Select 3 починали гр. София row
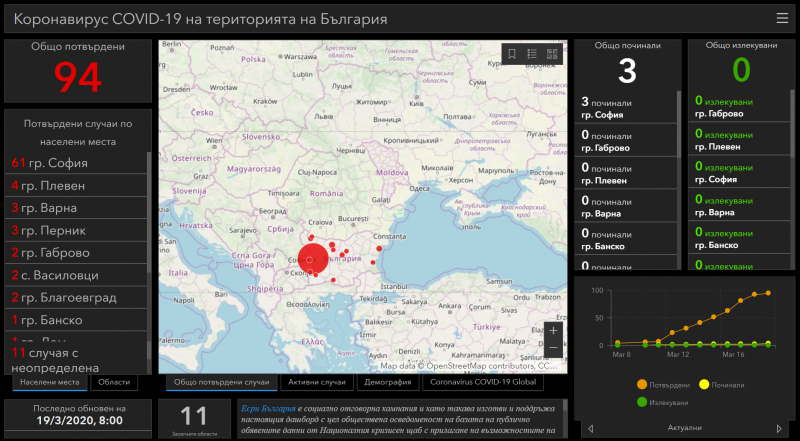The image size is (800, 441). click(626, 108)
